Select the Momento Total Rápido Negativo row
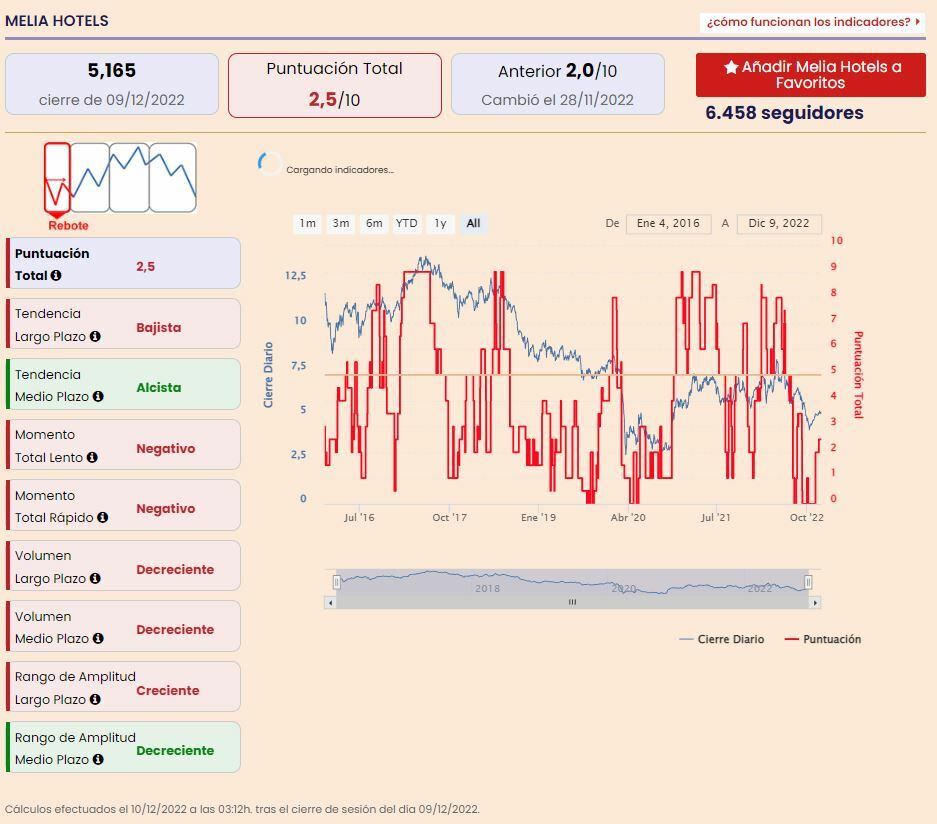This screenshot has width=937, height=824. [x=123, y=505]
